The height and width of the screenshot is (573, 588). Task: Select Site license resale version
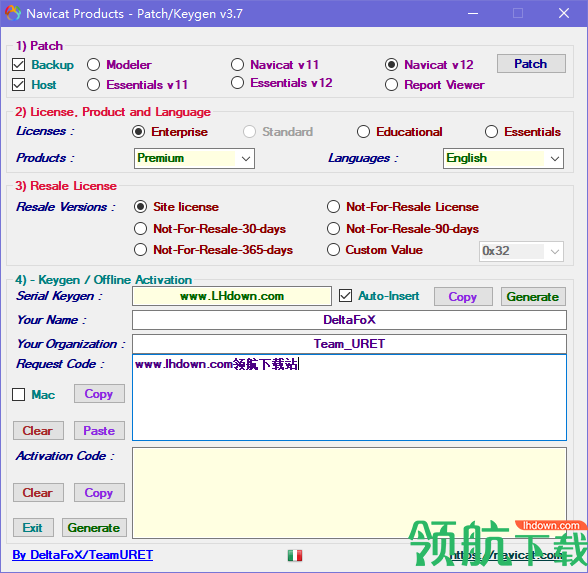(141, 207)
